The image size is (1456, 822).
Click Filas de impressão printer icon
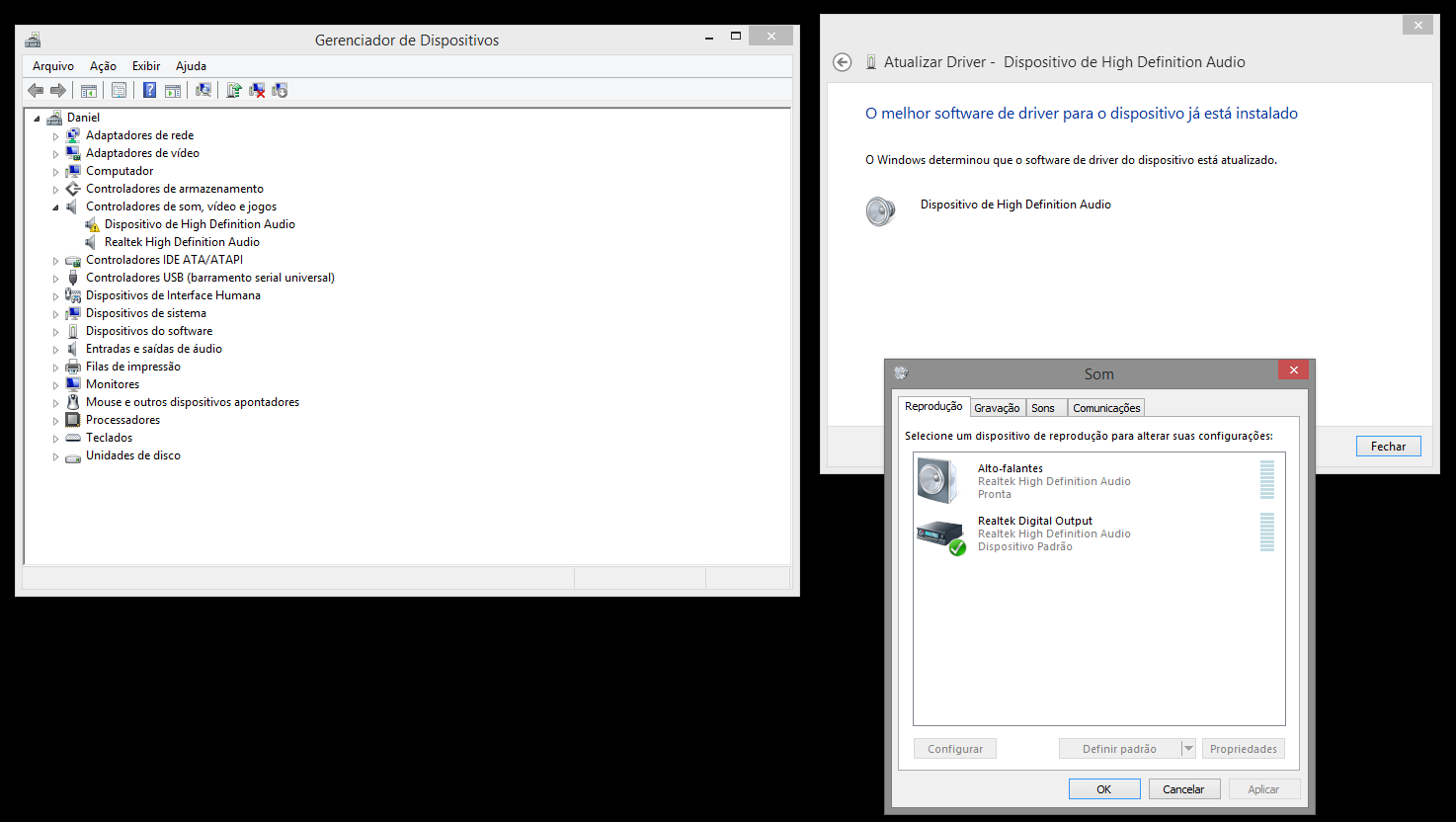pos(73,367)
